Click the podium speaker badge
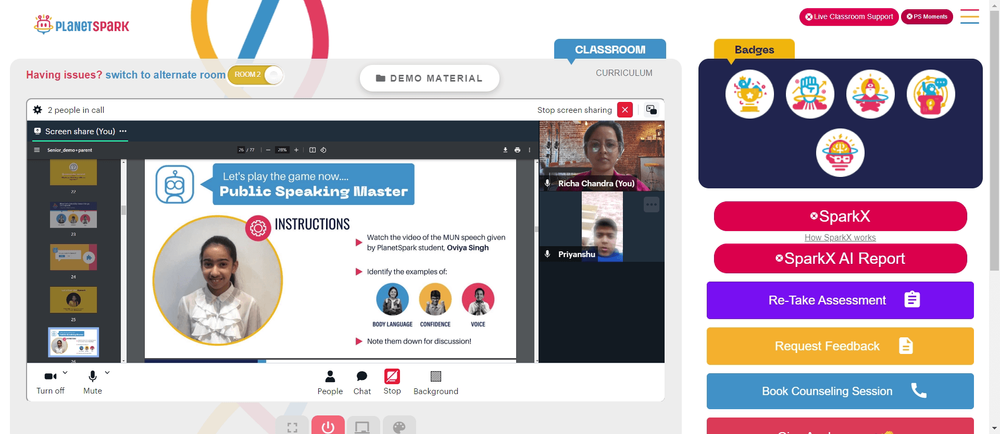Screen dimensions: 1000x434 point(931,94)
